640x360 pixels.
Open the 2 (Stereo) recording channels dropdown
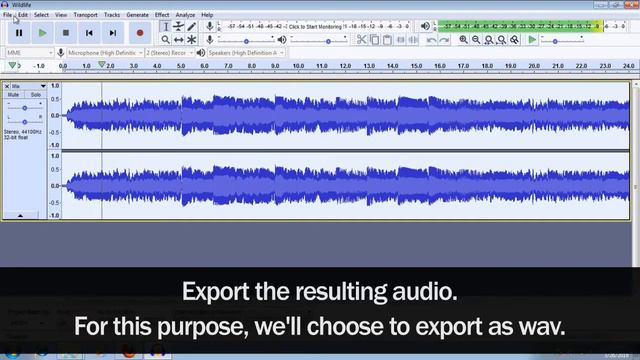click(x=169, y=53)
